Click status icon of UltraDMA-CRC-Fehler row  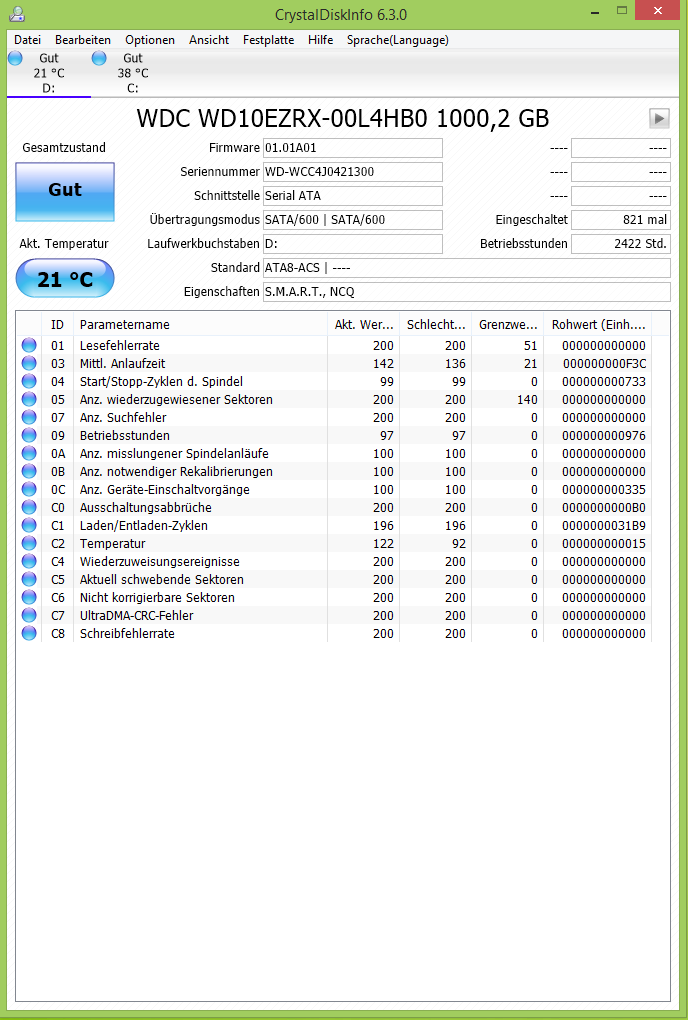tap(29, 615)
